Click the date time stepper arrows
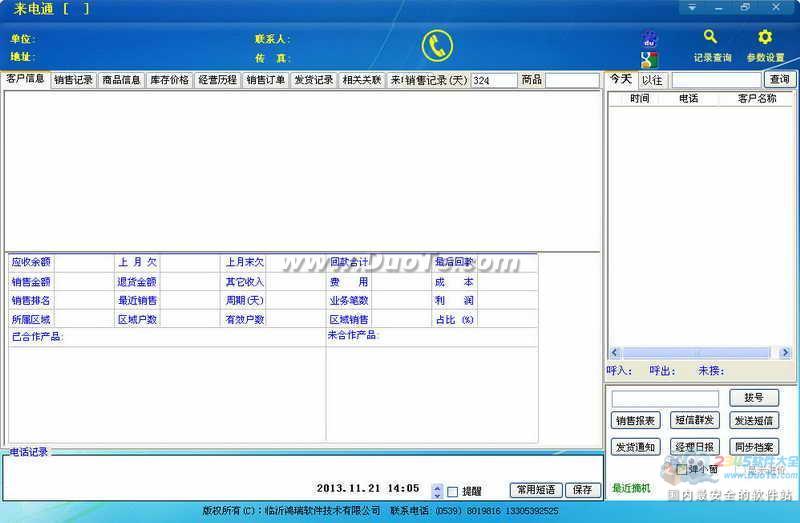Screen dimensions: 800x523 coord(437,491)
